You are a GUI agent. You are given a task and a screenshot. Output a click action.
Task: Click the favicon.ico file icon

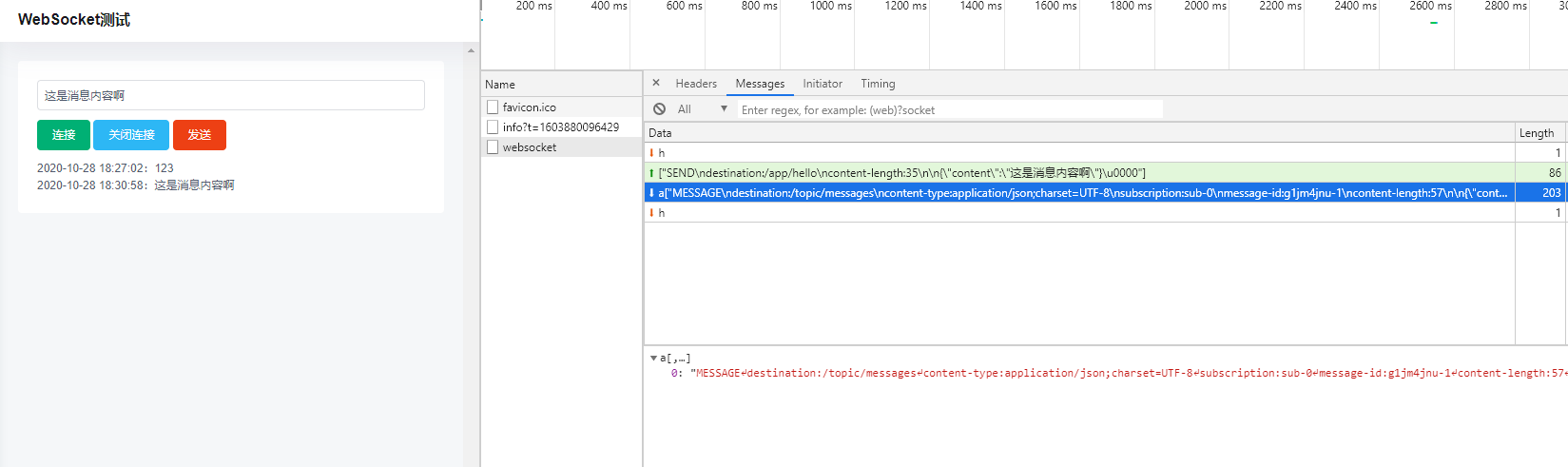(x=493, y=107)
